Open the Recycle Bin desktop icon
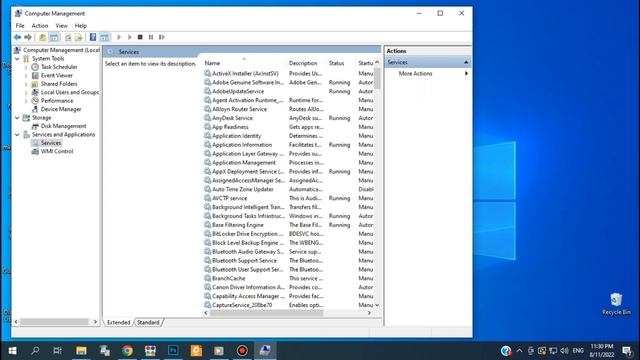640x360 pixels. pos(616,304)
